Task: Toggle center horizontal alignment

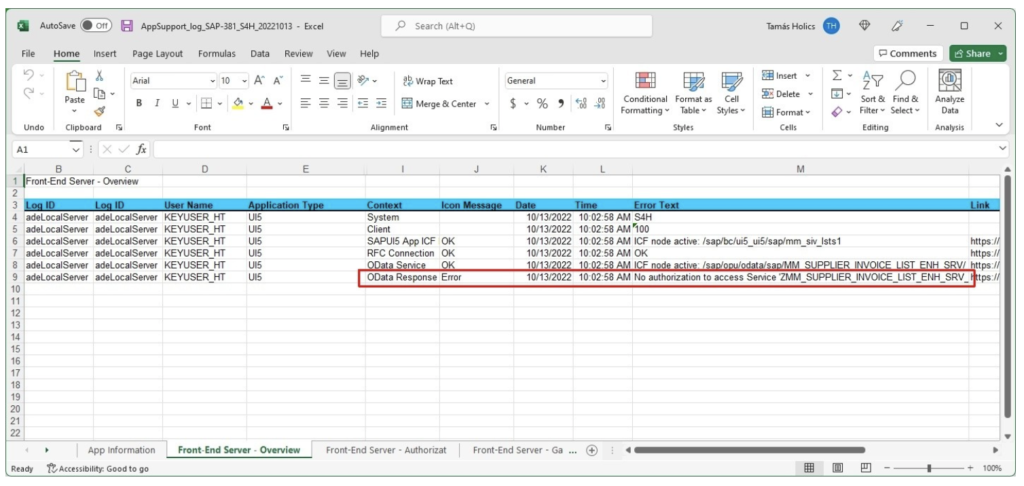Action: 324,103
